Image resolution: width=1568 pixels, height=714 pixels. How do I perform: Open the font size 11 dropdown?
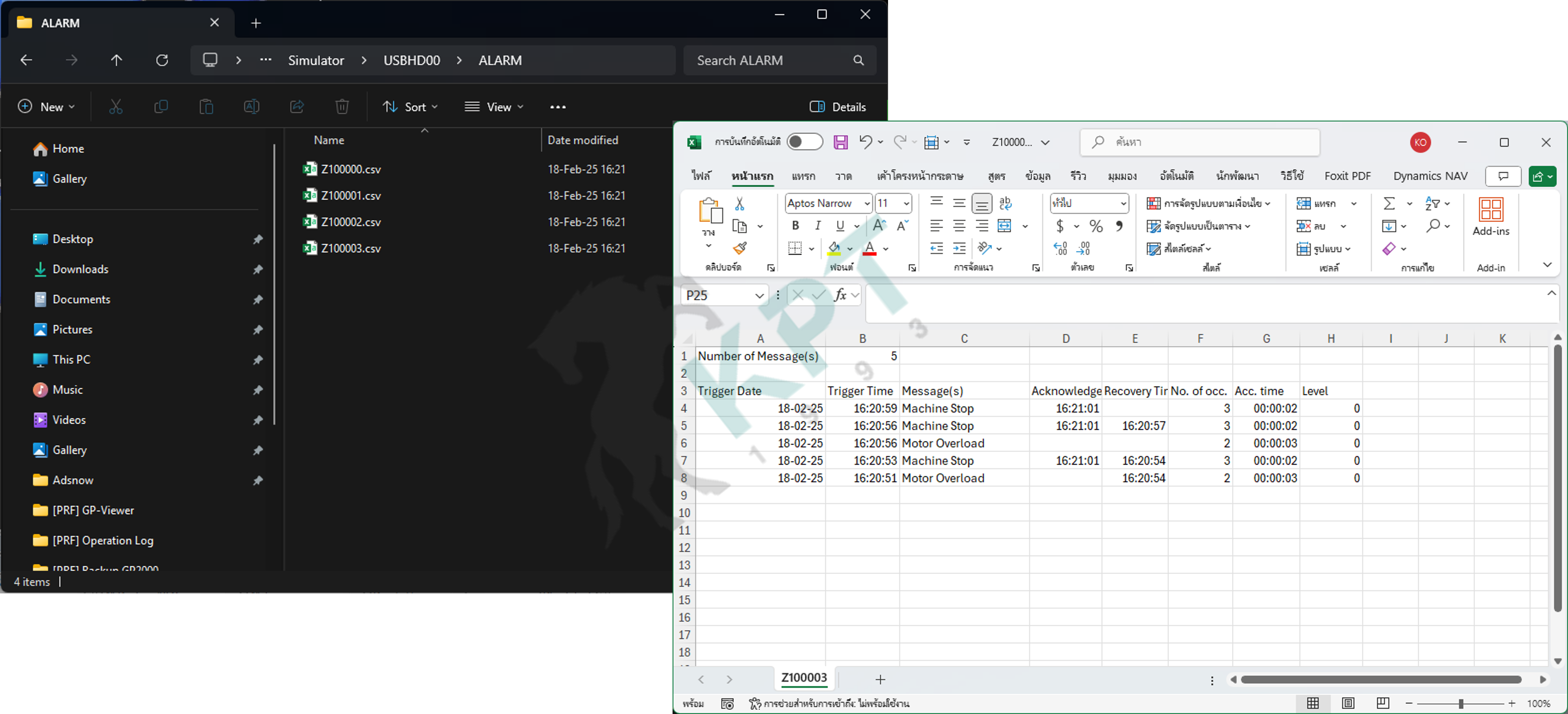click(906, 203)
